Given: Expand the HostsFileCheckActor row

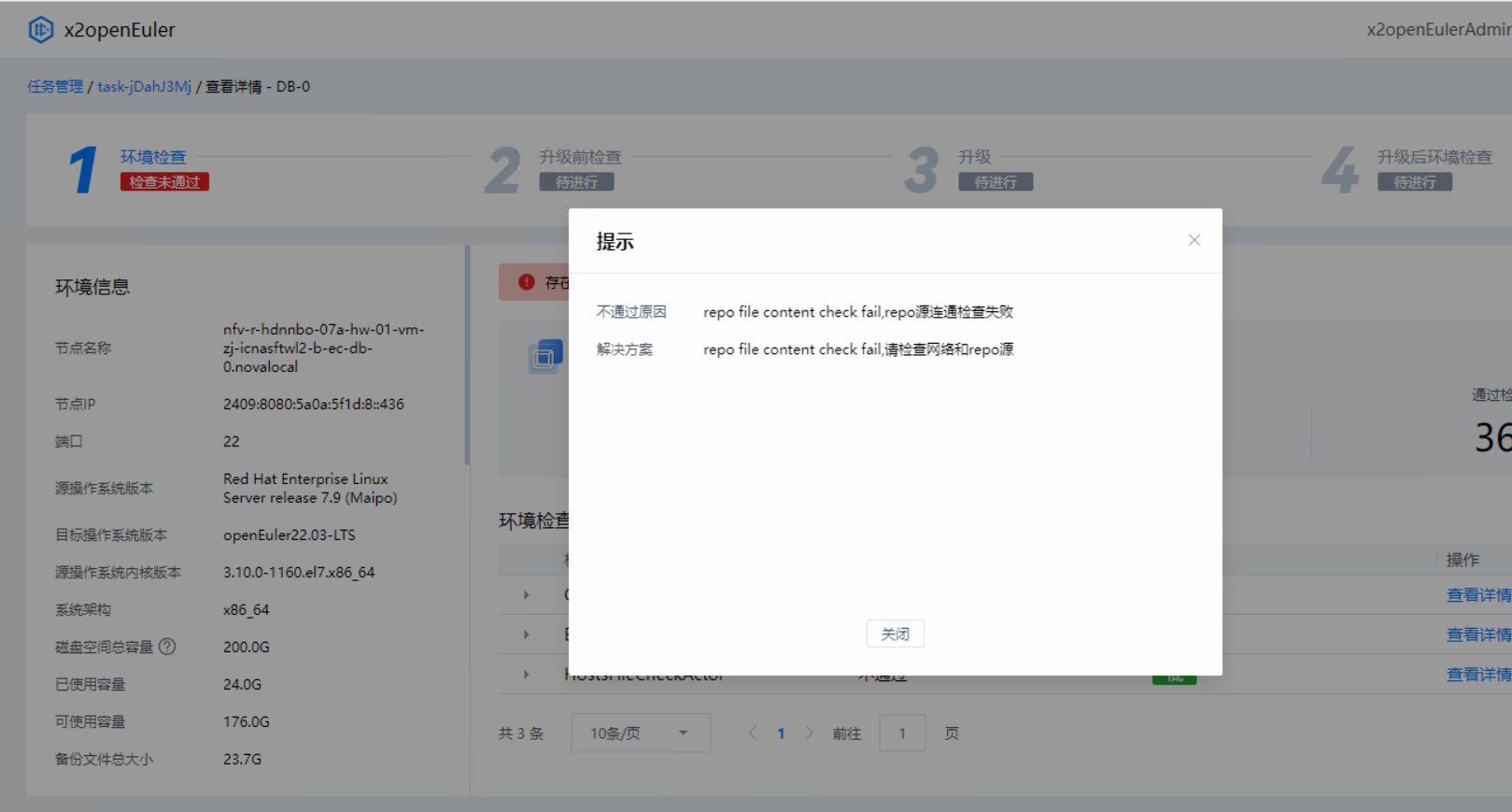Looking at the screenshot, I should (527, 675).
